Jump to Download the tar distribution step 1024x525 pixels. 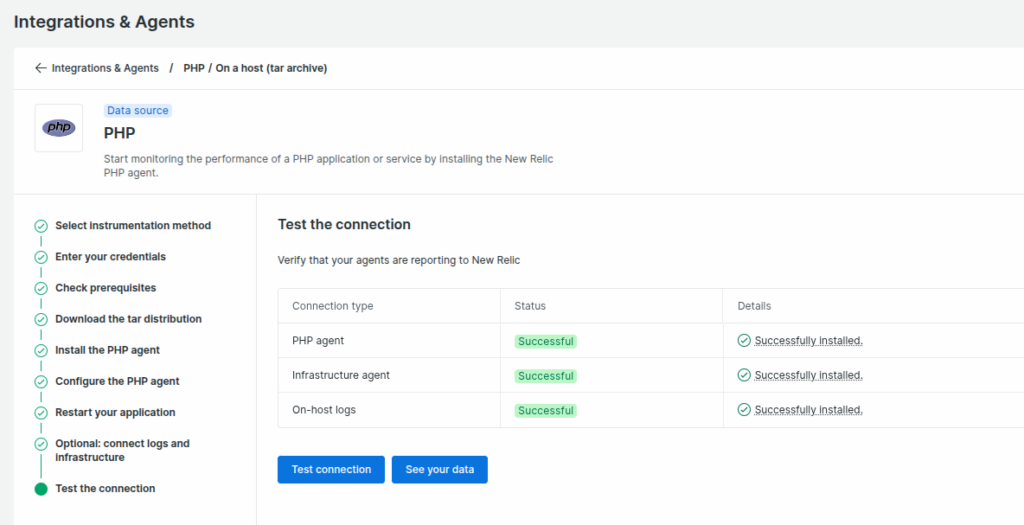129,319
